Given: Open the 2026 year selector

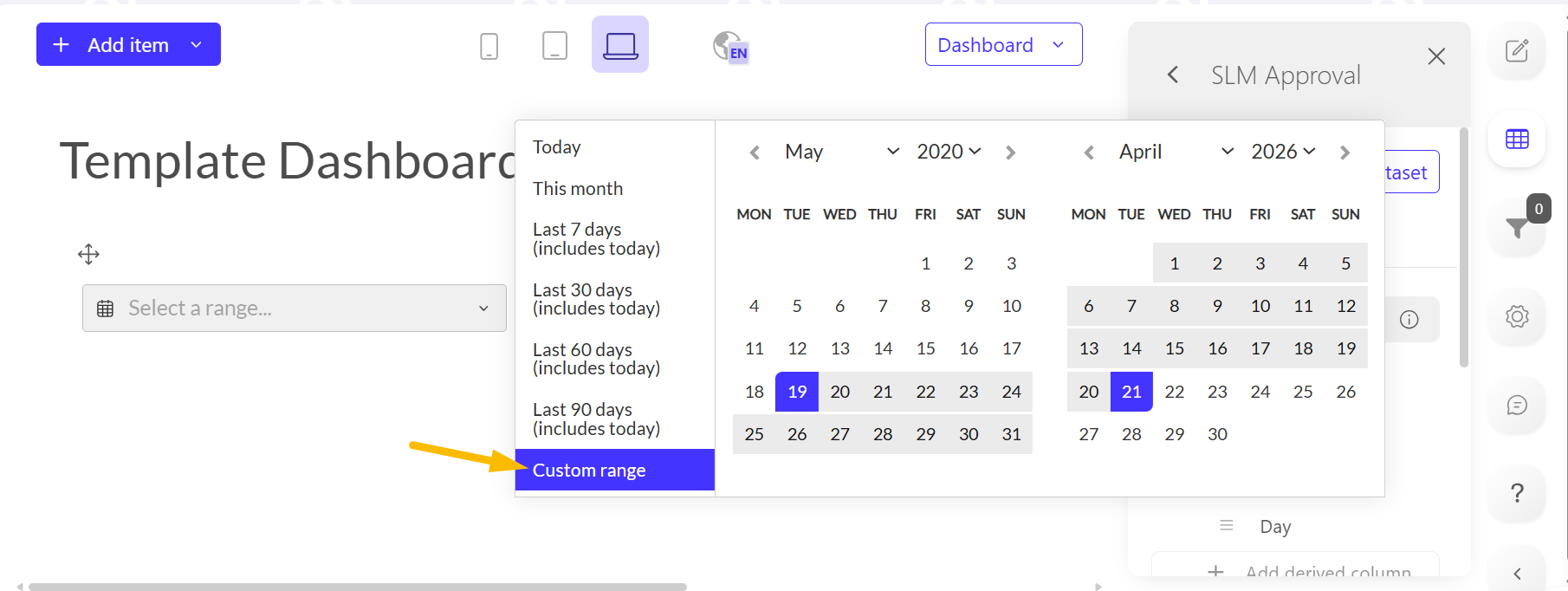Looking at the screenshot, I should tap(1283, 152).
